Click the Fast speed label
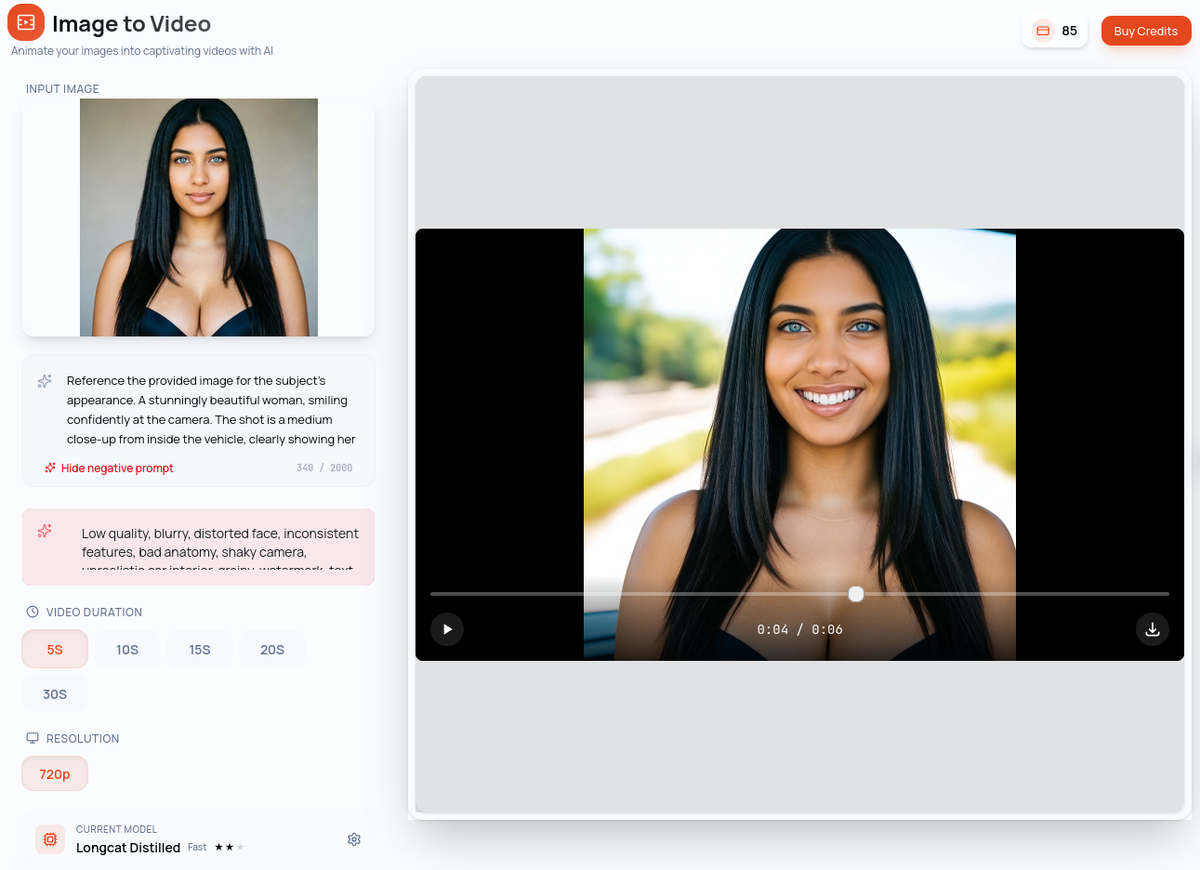 tap(197, 847)
